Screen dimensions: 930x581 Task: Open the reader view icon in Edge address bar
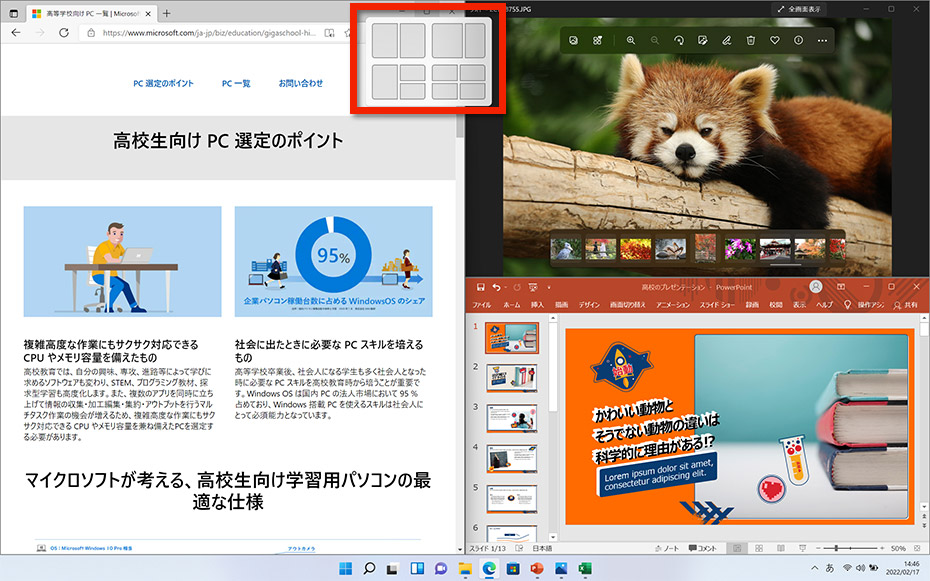pyautogui.click(x=329, y=33)
